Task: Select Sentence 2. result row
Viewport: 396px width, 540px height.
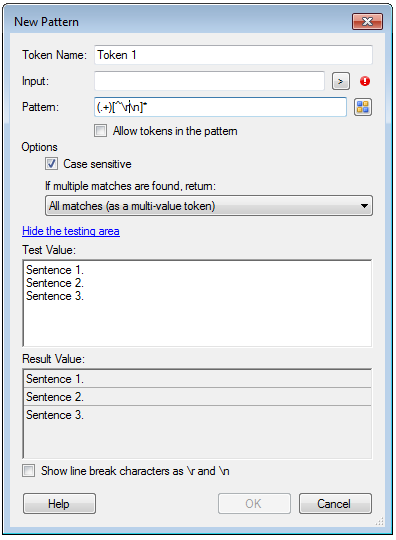Action: (197, 397)
